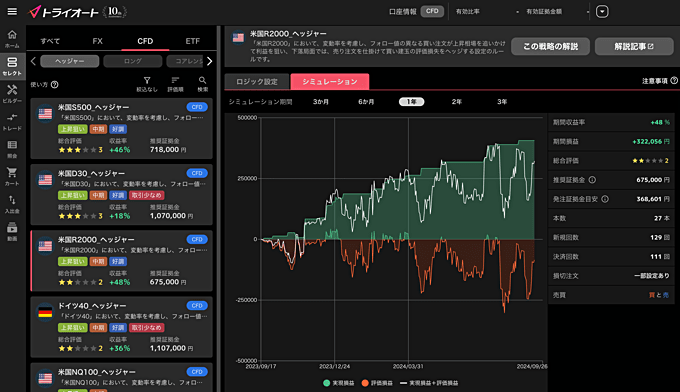Click the 損切注文 一部設定あり value
This screenshot has height=392, width=680.
coord(652,276)
